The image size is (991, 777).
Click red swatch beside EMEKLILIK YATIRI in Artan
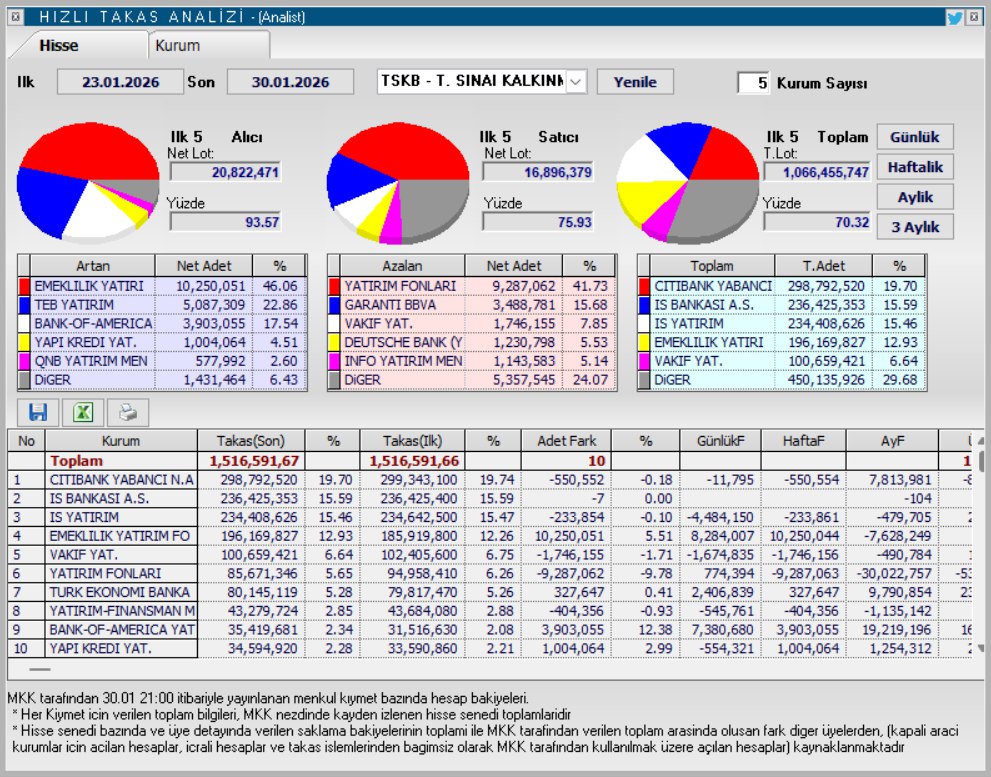(24, 286)
